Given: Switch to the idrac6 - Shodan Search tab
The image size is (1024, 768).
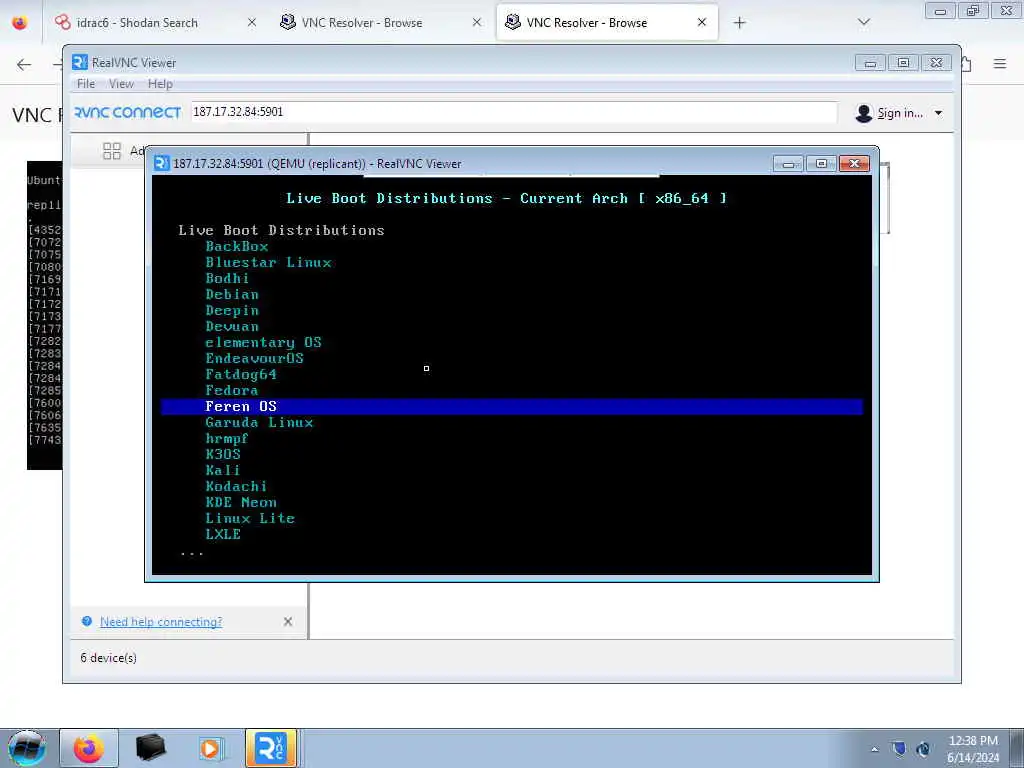Looking at the screenshot, I should click(x=136, y=22).
